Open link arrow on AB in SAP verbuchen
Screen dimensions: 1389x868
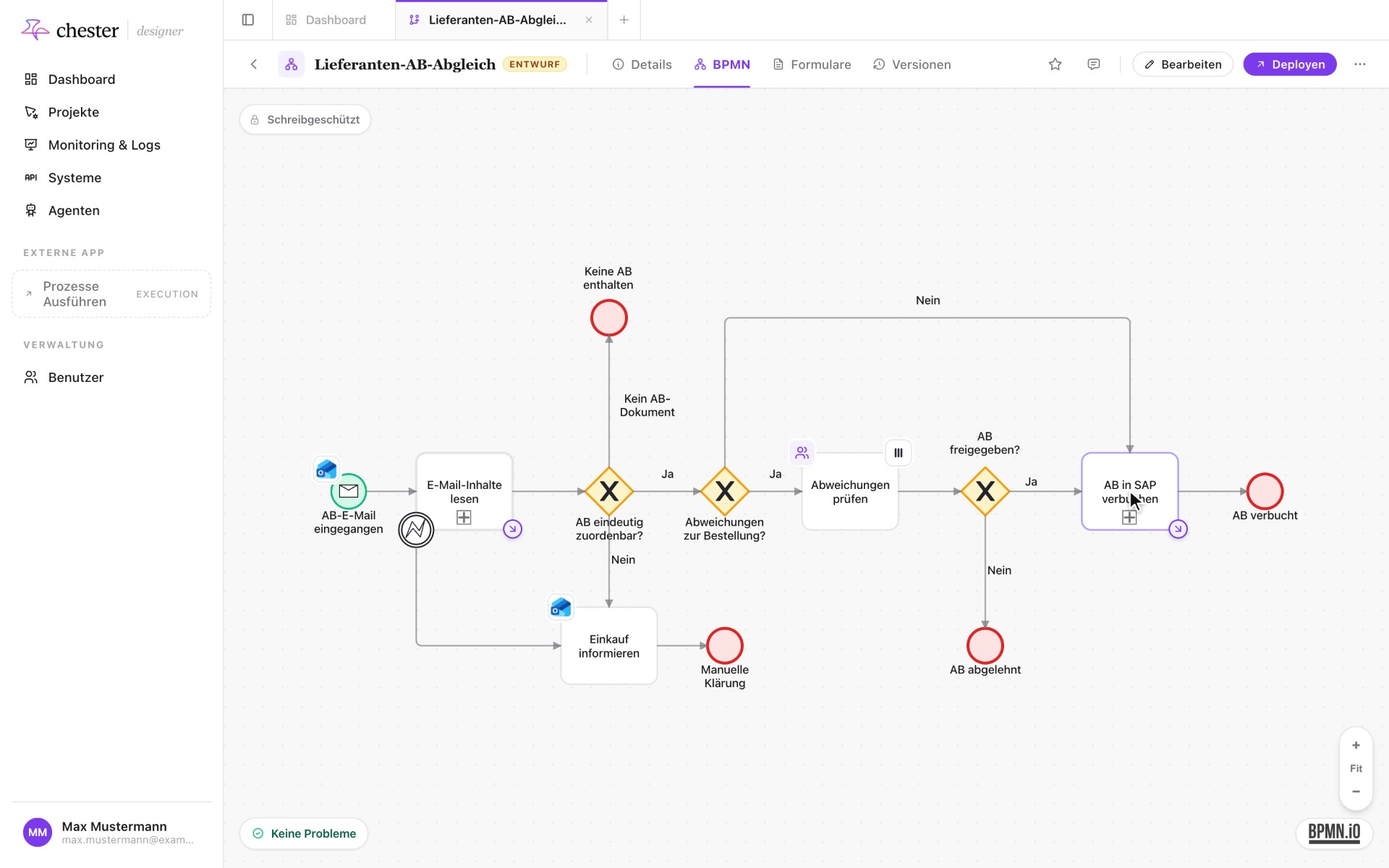[1178, 529]
